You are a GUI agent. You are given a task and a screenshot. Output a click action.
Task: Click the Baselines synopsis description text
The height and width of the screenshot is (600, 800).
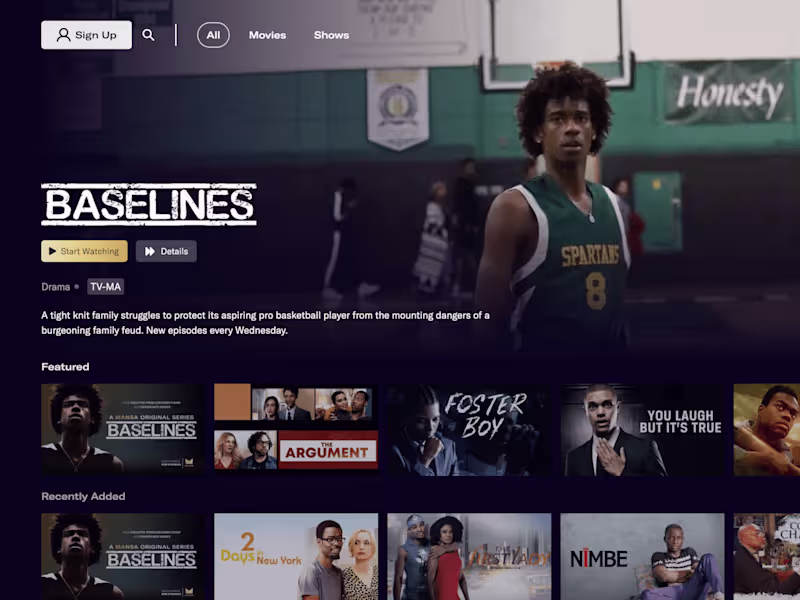(x=265, y=323)
